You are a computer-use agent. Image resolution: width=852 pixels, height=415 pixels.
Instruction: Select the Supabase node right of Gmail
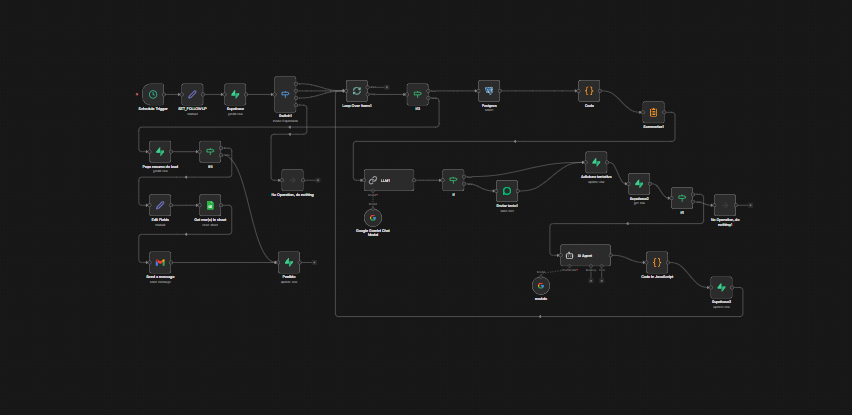click(288, 262)
